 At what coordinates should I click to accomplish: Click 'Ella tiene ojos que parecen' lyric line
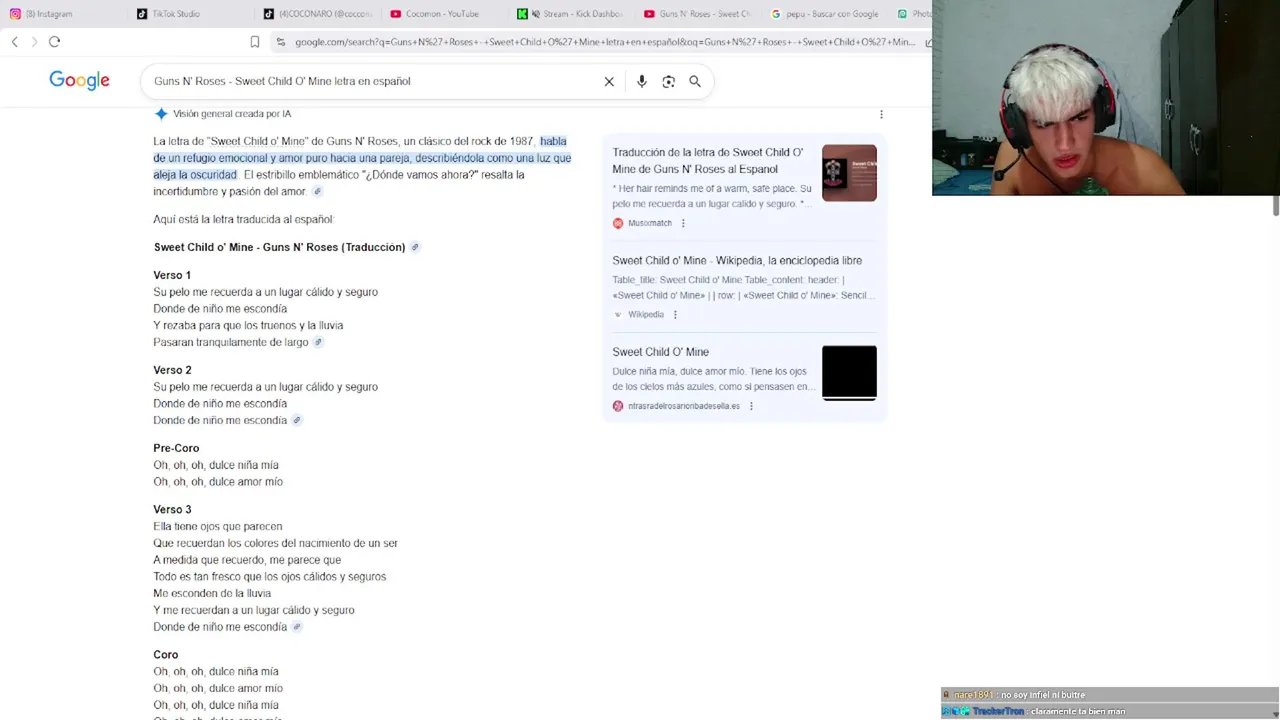[x=218, y=526]
